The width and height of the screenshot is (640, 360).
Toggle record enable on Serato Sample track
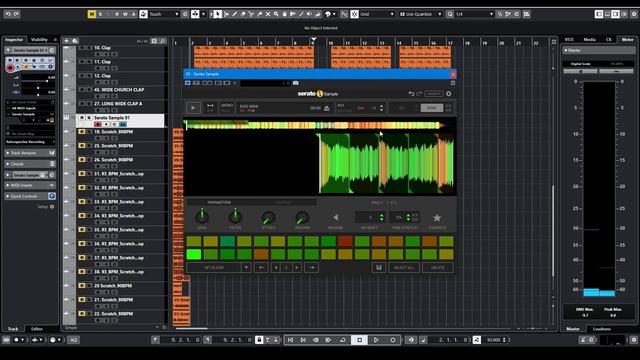98,124
